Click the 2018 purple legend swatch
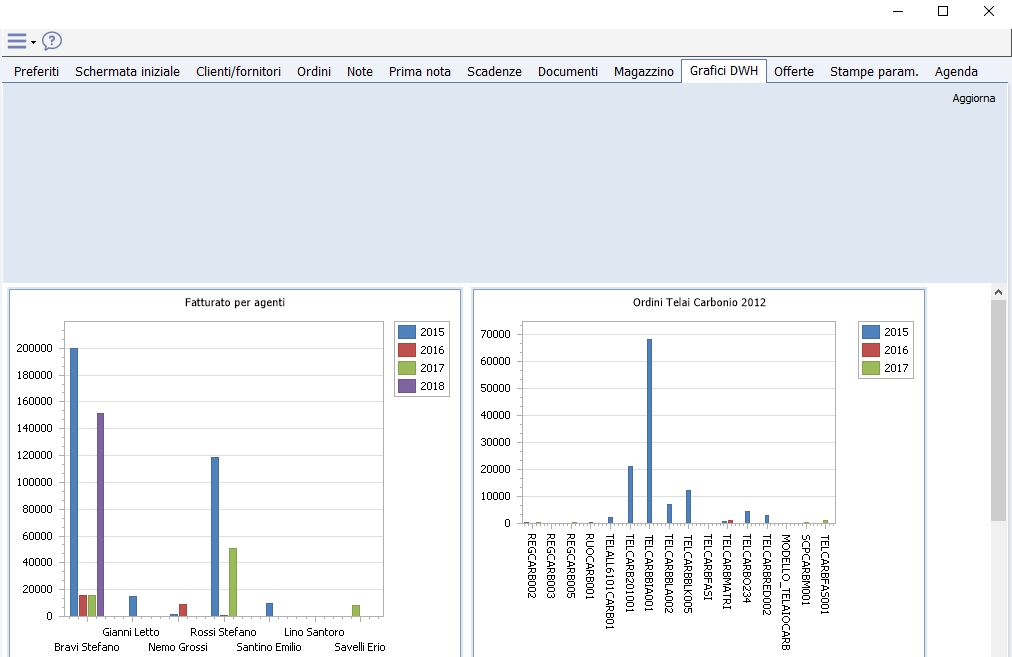Image resolution: width=1012 pixels, height=657 pixels. tap(407, 386)
